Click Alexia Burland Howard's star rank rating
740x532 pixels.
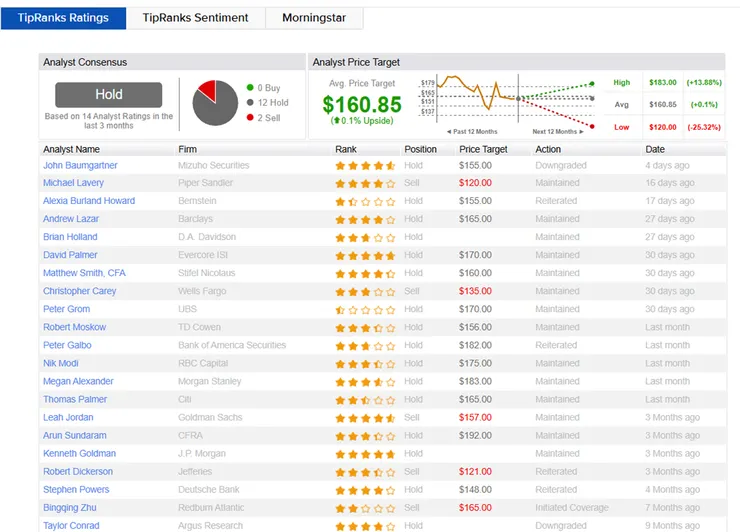[x=365, y=202]
